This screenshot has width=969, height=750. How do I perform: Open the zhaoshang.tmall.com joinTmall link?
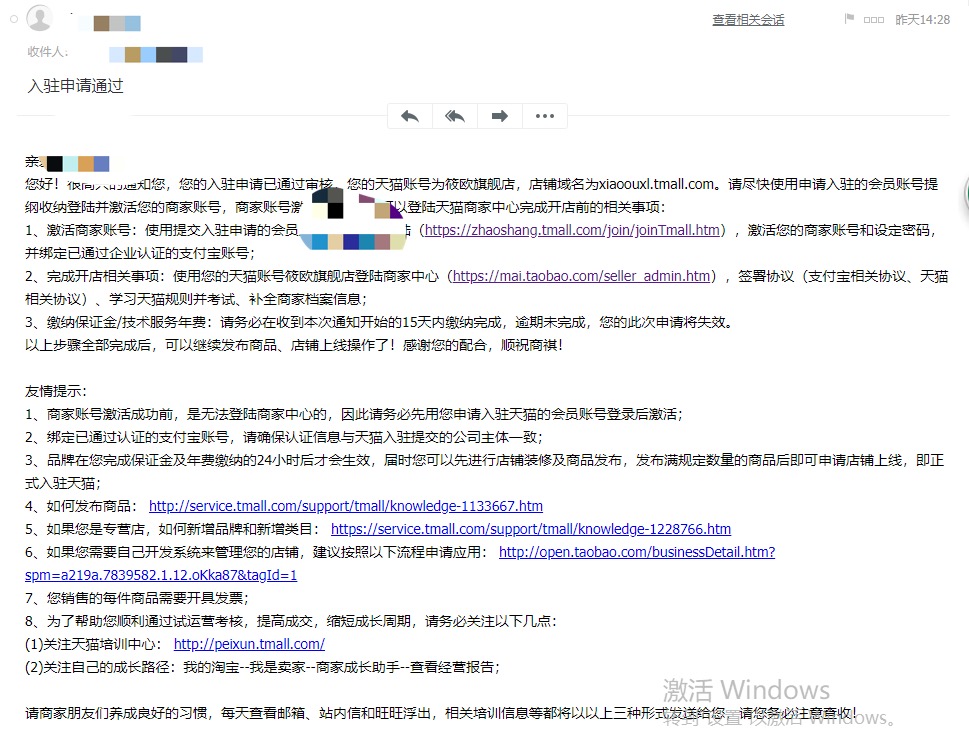point(572,230)
